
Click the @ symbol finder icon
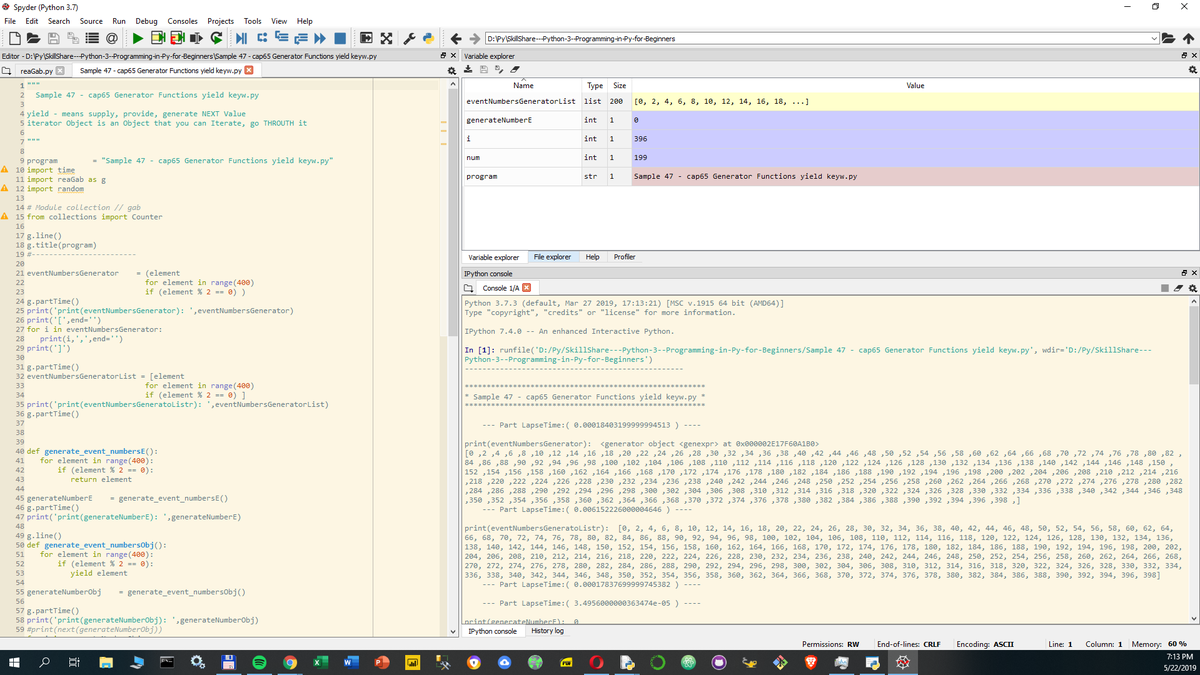pos(111,38)
